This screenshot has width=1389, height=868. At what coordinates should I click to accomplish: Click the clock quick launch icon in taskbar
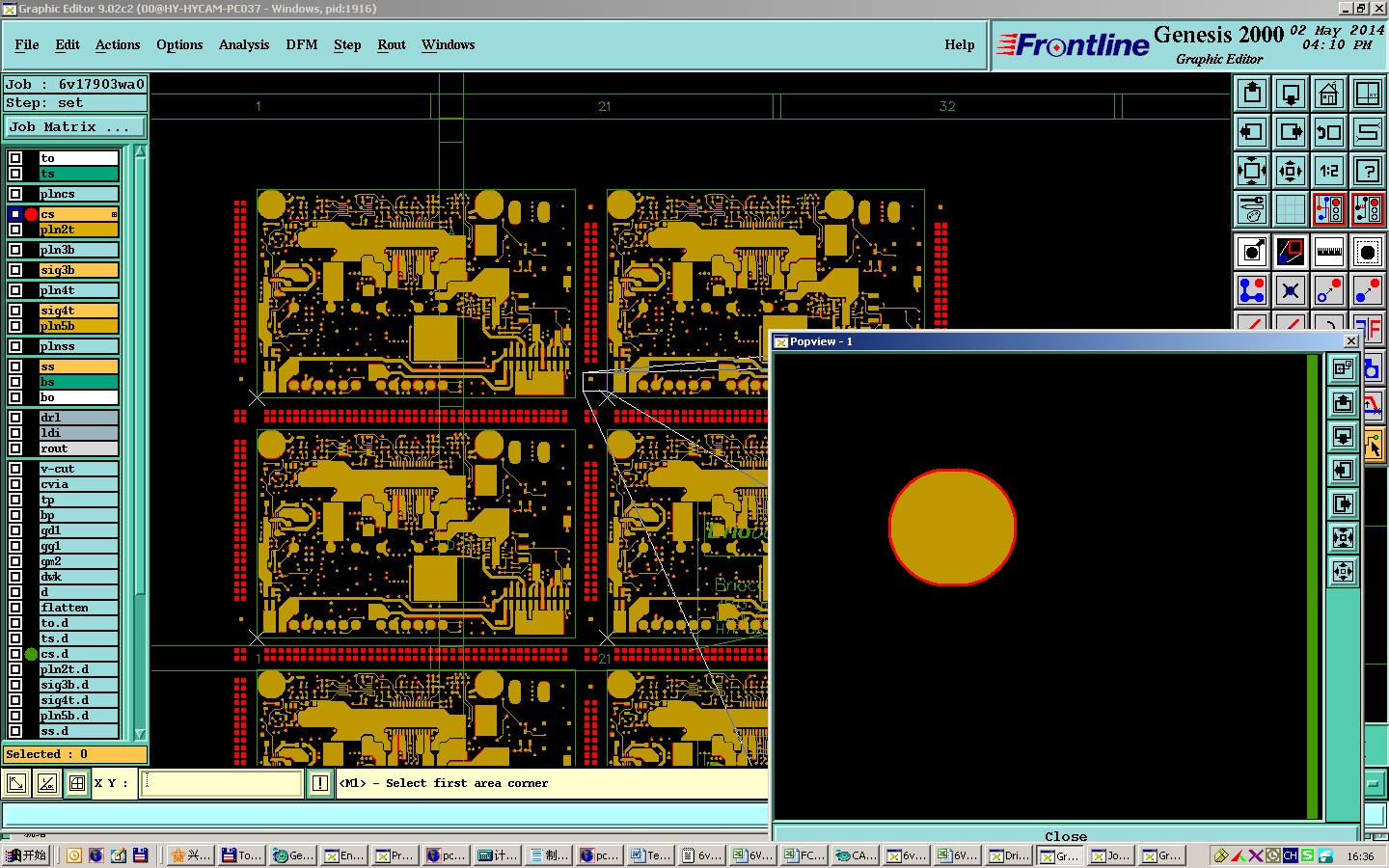pyautogui.click(x=74, y=855)
